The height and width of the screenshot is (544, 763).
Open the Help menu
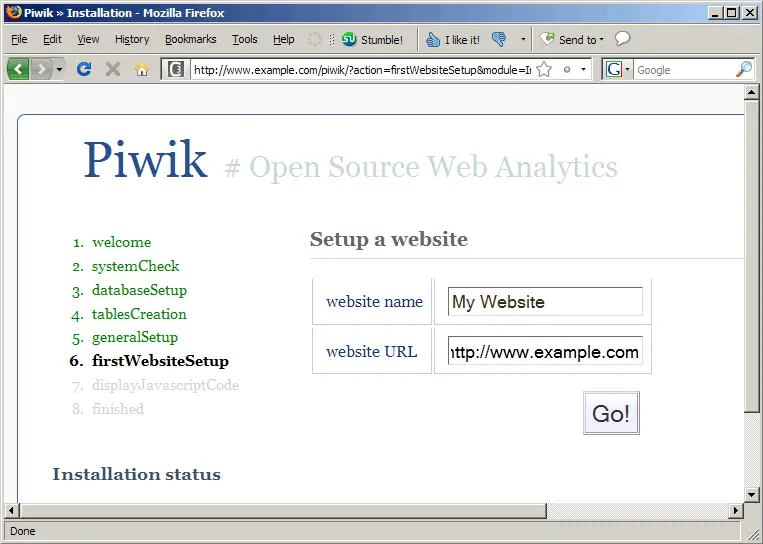tap(284, 39)
